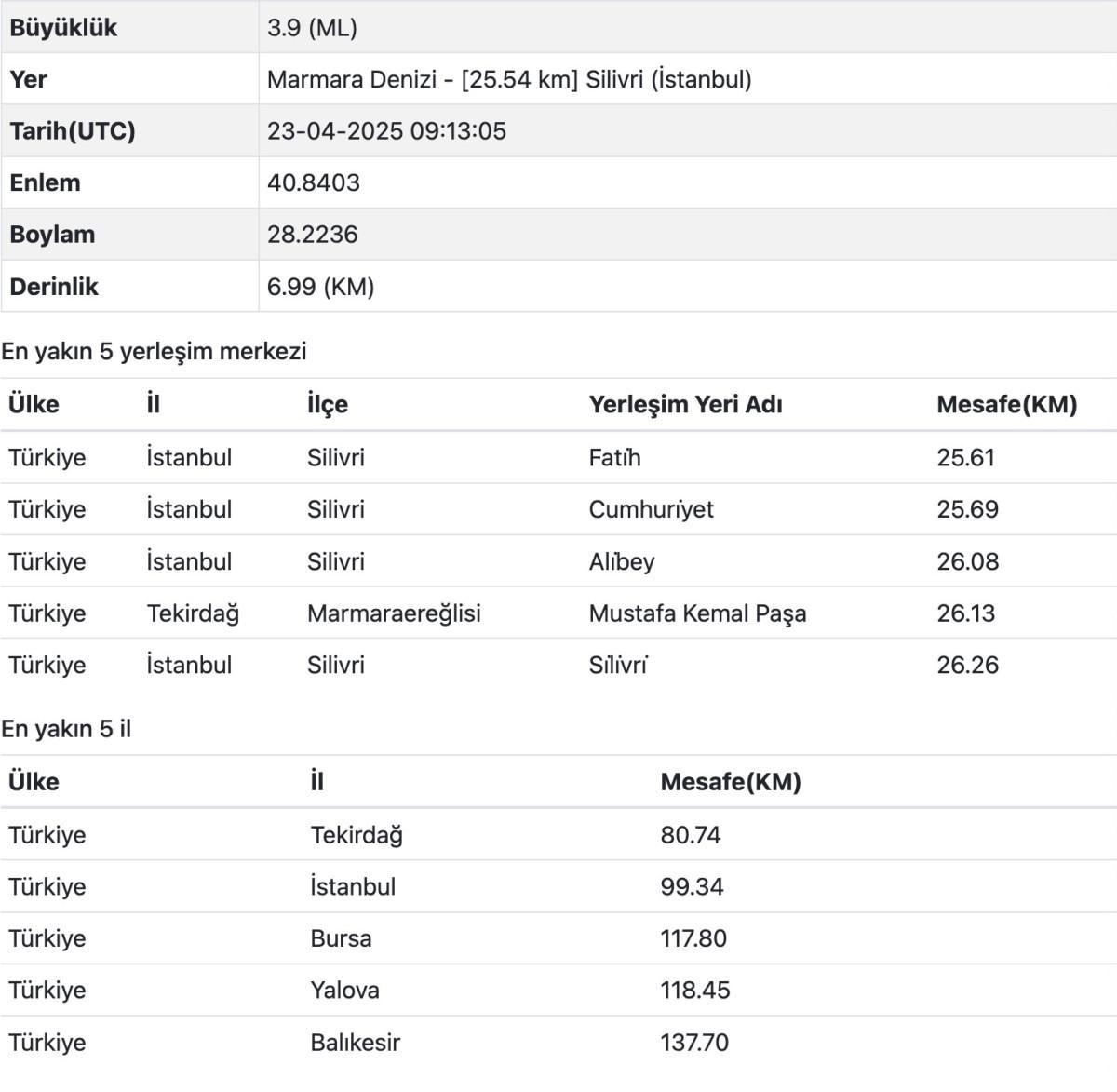
Task: Click the Yalova province cell
Action: (x=344, y=990)
